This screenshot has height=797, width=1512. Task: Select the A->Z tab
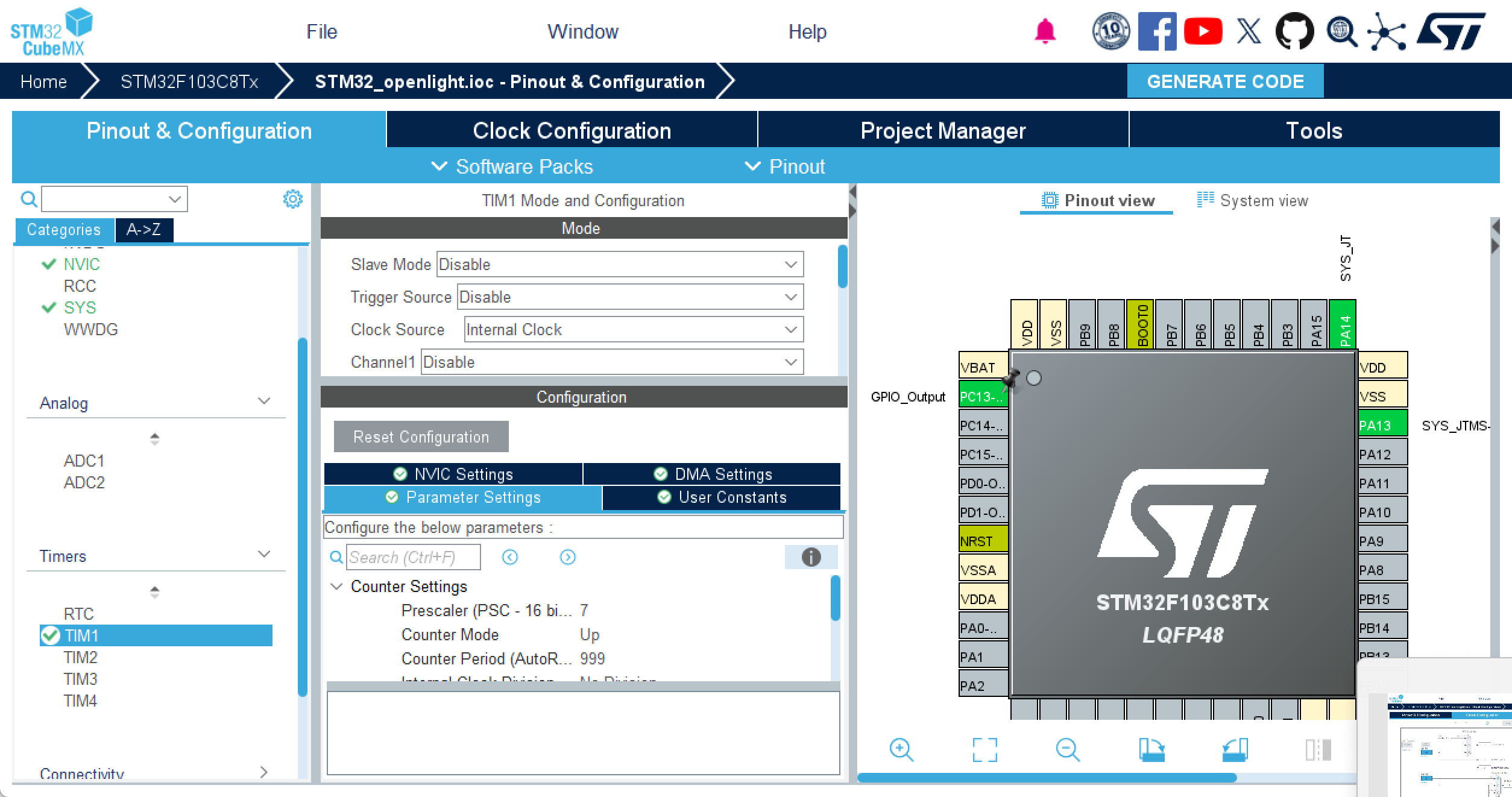pos(144,230)
